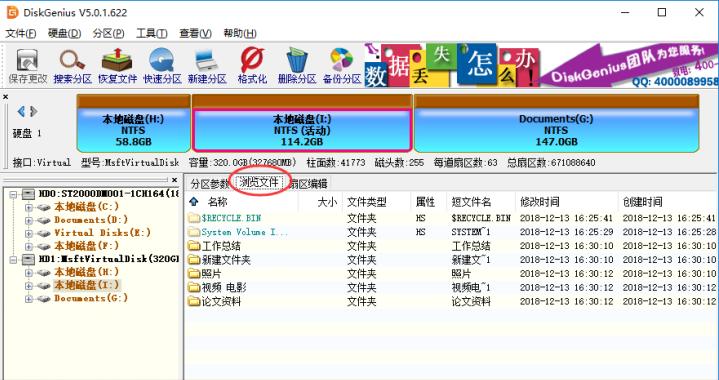The image size is (719, 380).
Task: Click the 快速分区 (Quick partition) toolbar icon
Action: click(162, 66)
